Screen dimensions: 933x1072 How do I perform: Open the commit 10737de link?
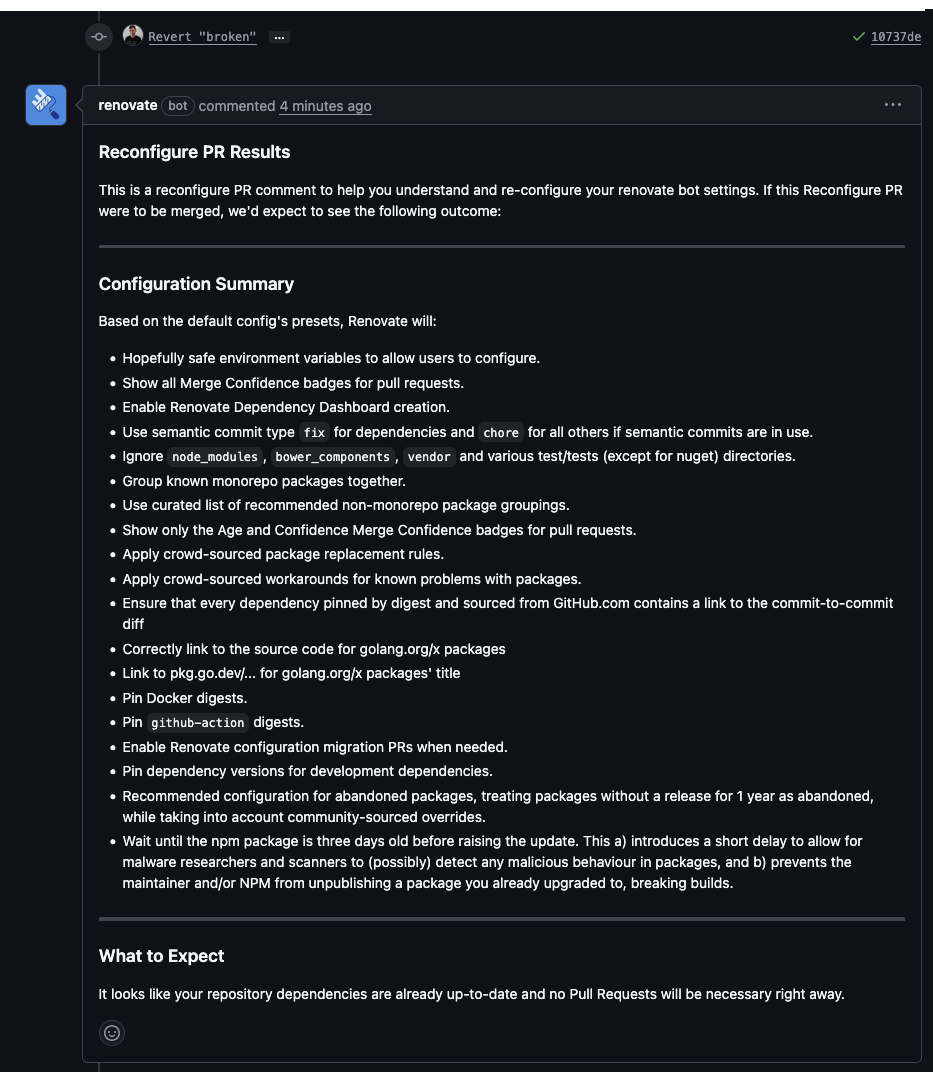point(896,36)
